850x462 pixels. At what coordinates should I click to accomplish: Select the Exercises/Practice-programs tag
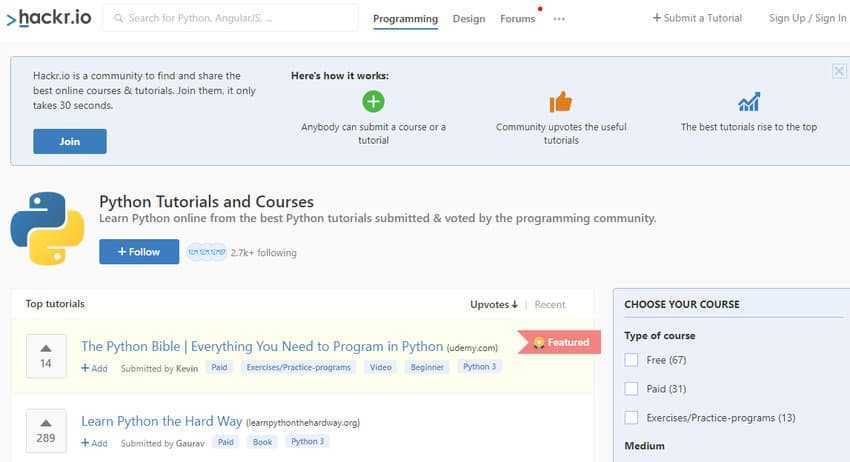point(299,367)
